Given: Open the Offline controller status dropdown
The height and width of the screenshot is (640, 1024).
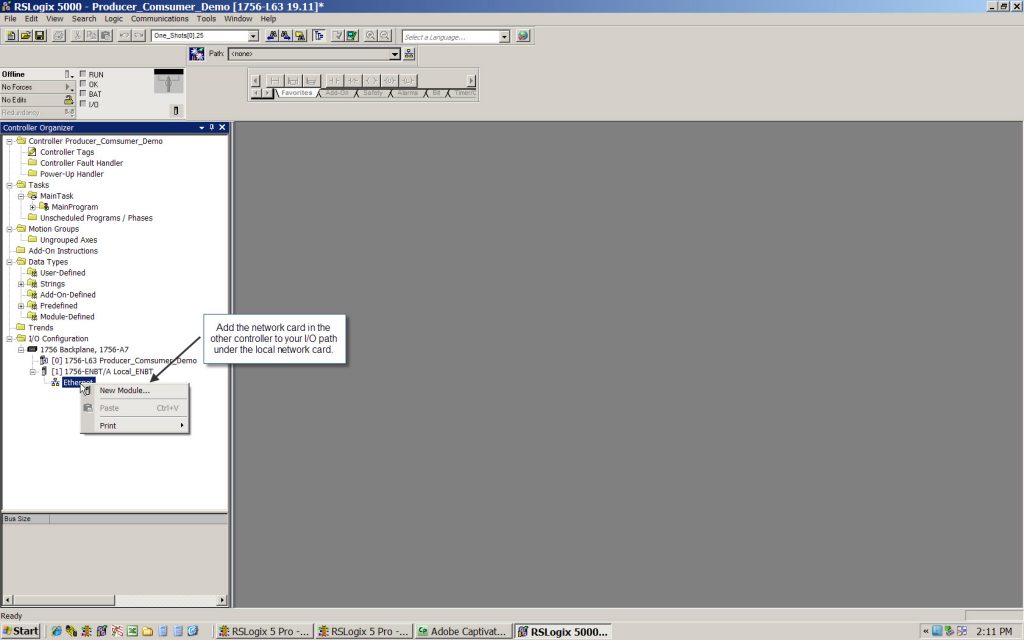Looking at the screenshot, I should (69, 74).
